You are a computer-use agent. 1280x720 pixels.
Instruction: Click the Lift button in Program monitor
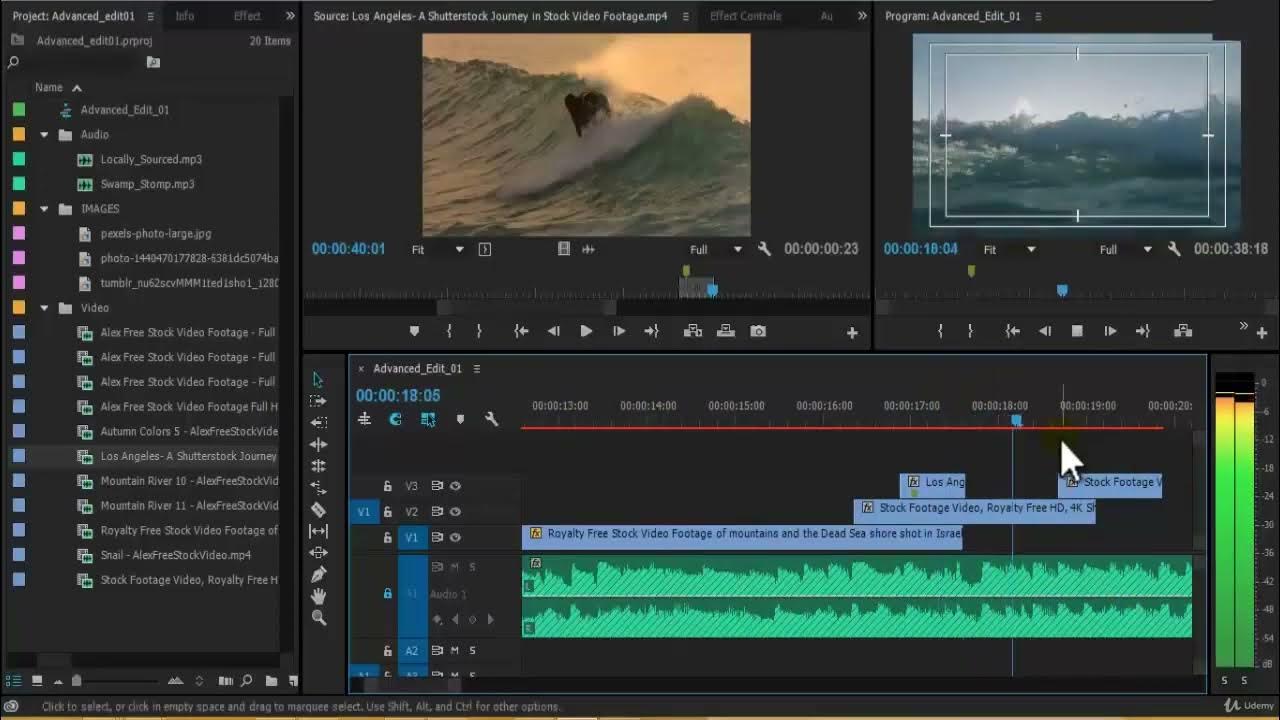click(1183, 331)
